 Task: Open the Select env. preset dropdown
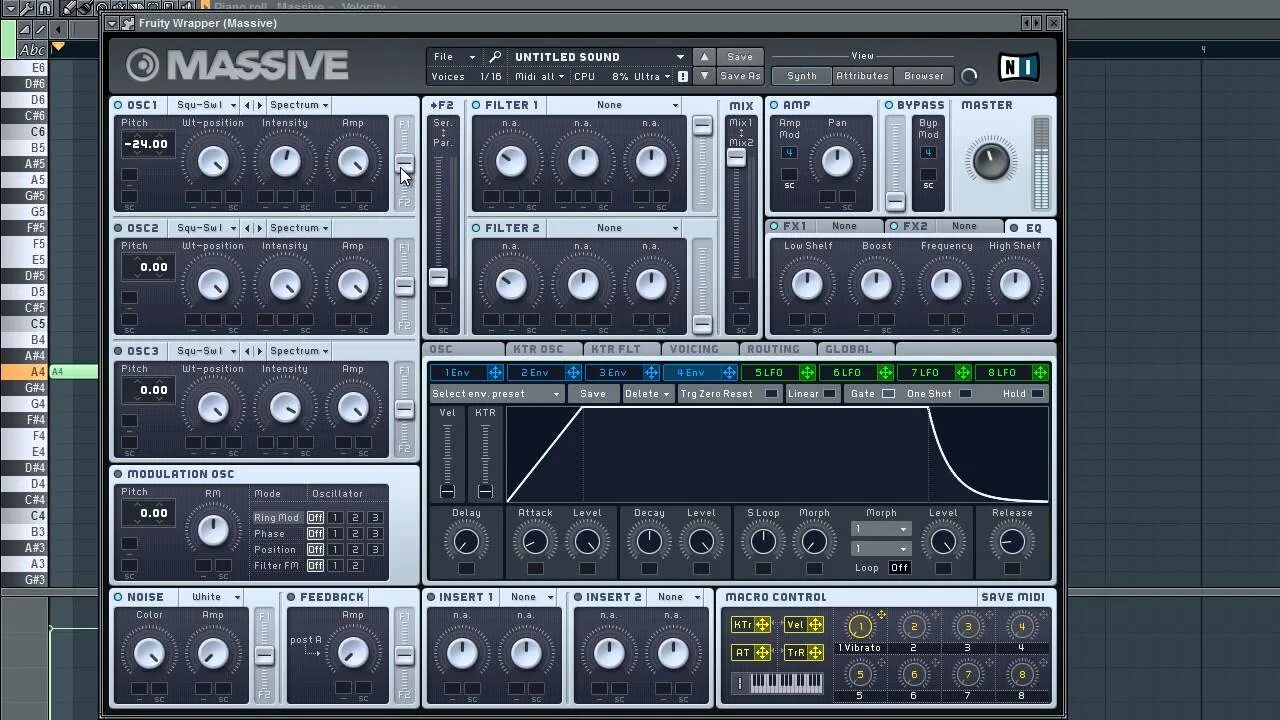click(496, 394)
